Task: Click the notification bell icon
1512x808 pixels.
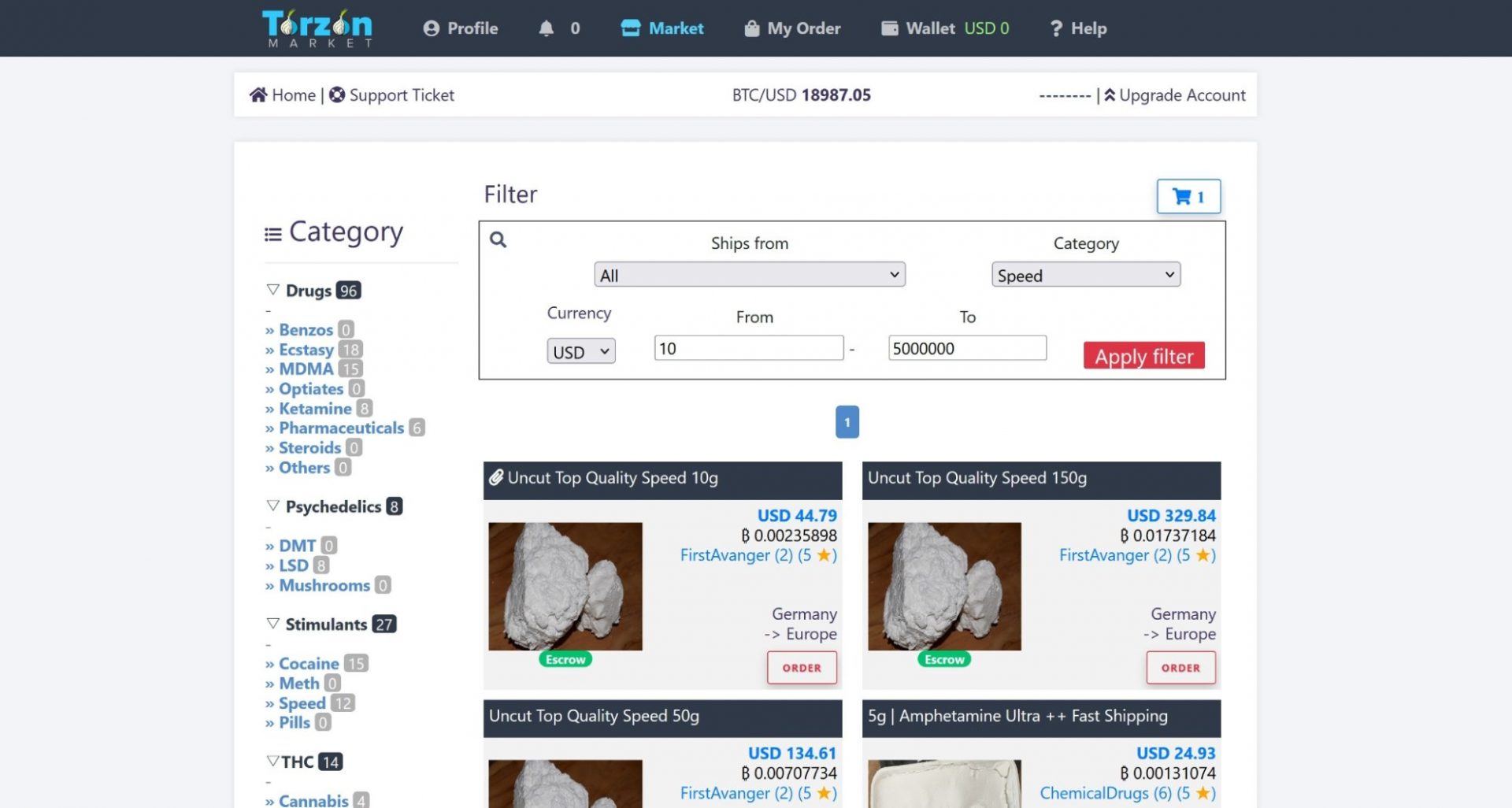Action: (x=546, y=28)
